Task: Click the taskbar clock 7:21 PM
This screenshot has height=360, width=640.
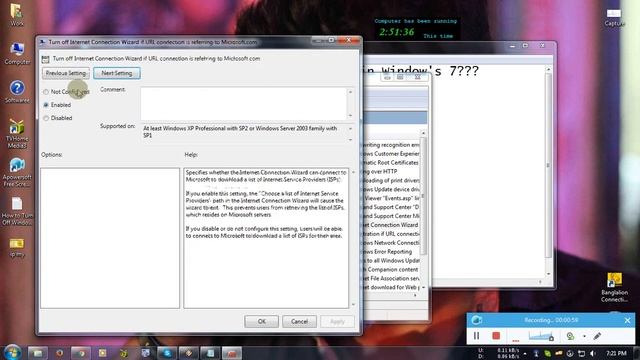Action: 616,353
